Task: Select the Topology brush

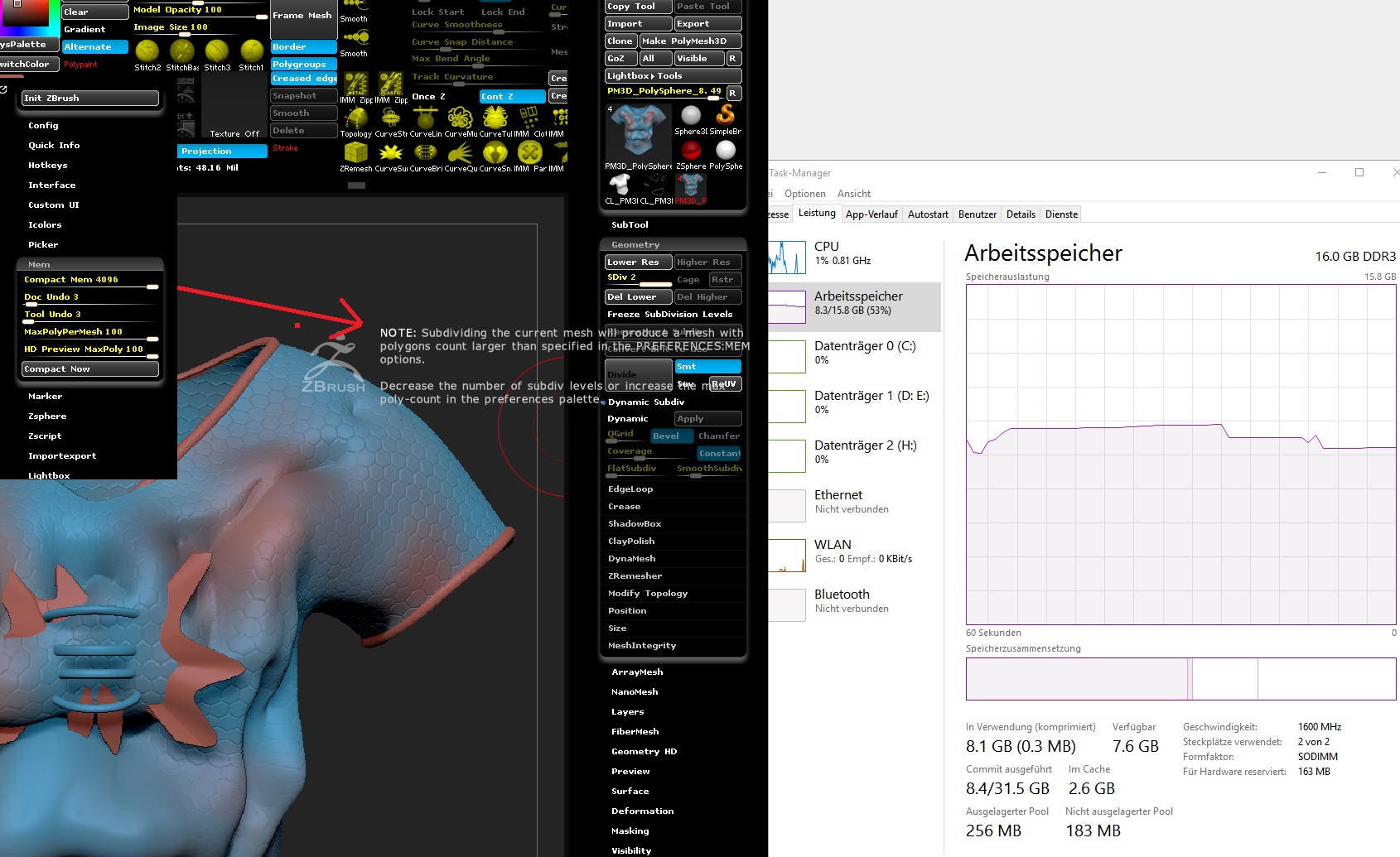Action: click(x=356, y=118)
